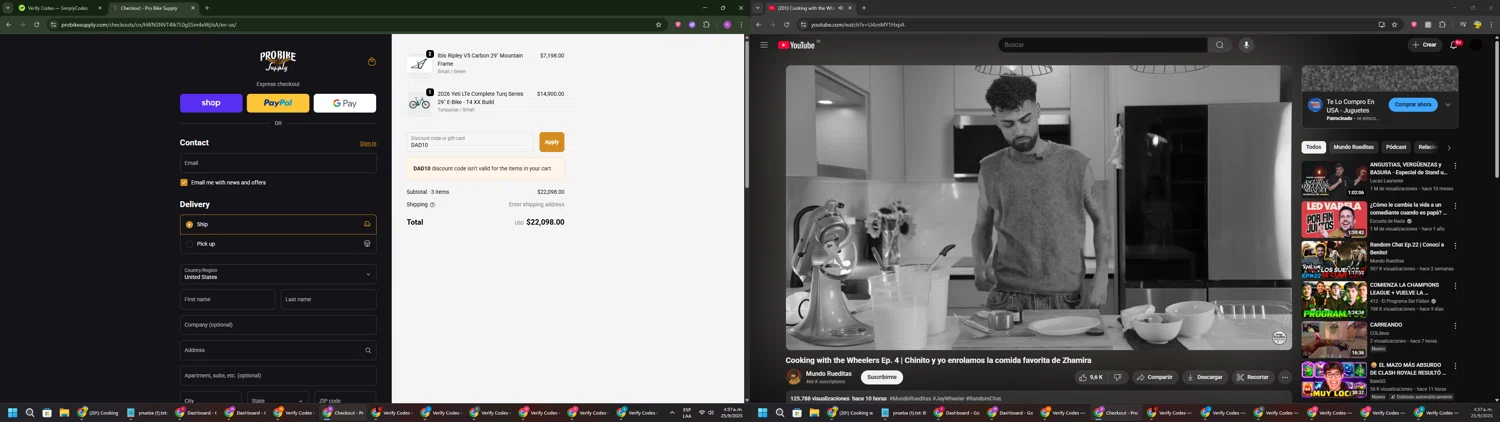Click the Ibis Ripley V5 Carbon frame thumbnail
Screen dimensions: 1500x422
(419, 63)
